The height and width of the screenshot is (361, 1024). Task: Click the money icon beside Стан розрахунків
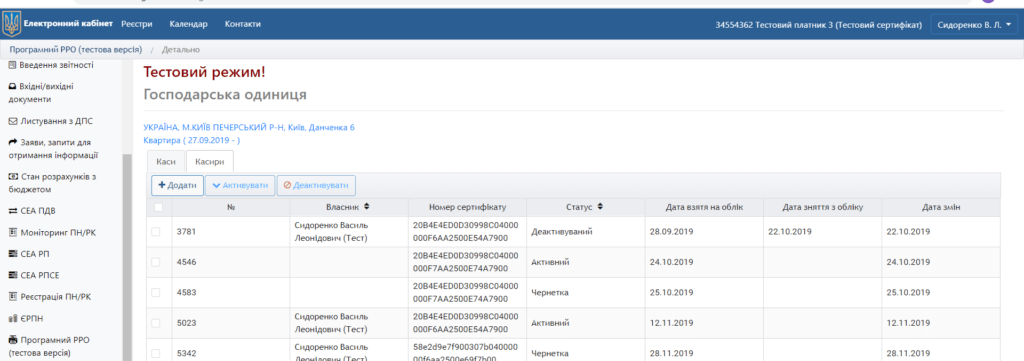coord(13,176)
